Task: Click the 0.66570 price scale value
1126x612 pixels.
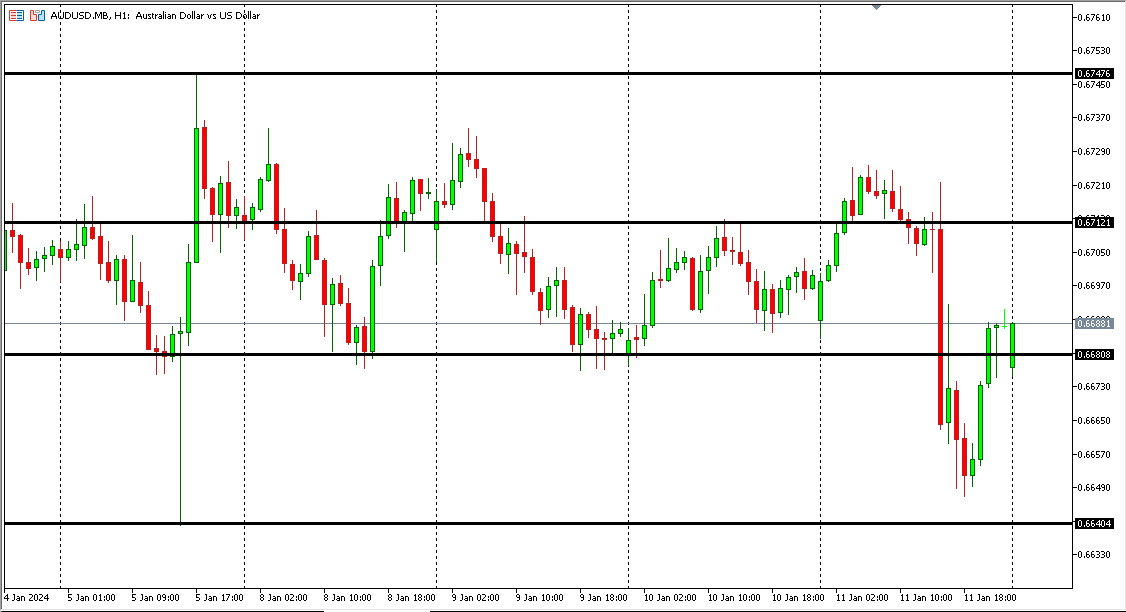Action: point(1094,454)
